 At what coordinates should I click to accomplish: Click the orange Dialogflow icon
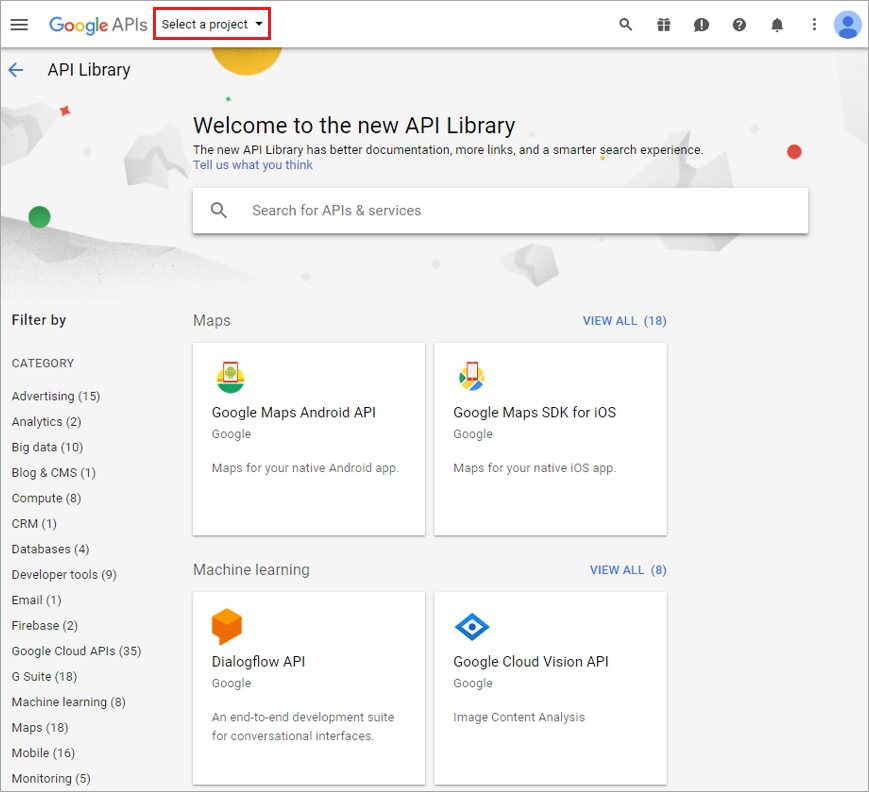pyautogui.click(x=227, y=627)
